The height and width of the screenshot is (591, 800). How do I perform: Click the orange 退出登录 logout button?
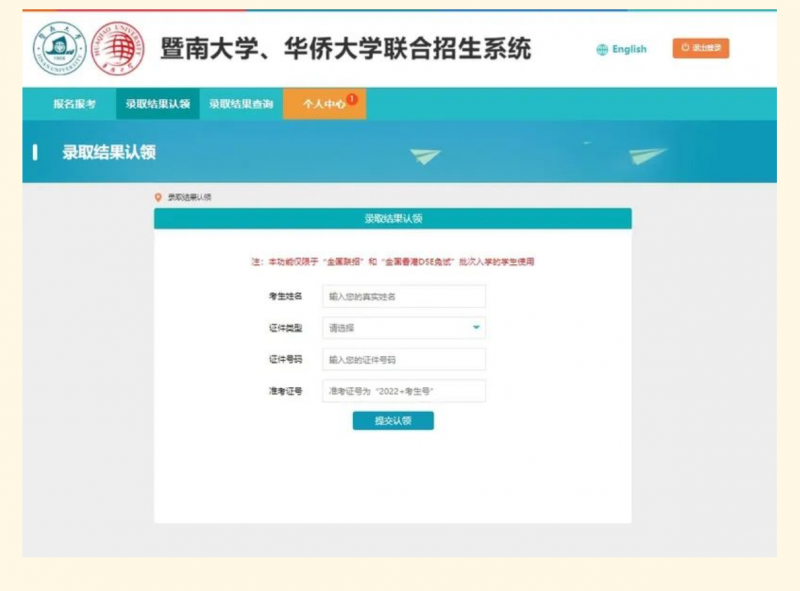pyautogui.click(x=701, y=48)
